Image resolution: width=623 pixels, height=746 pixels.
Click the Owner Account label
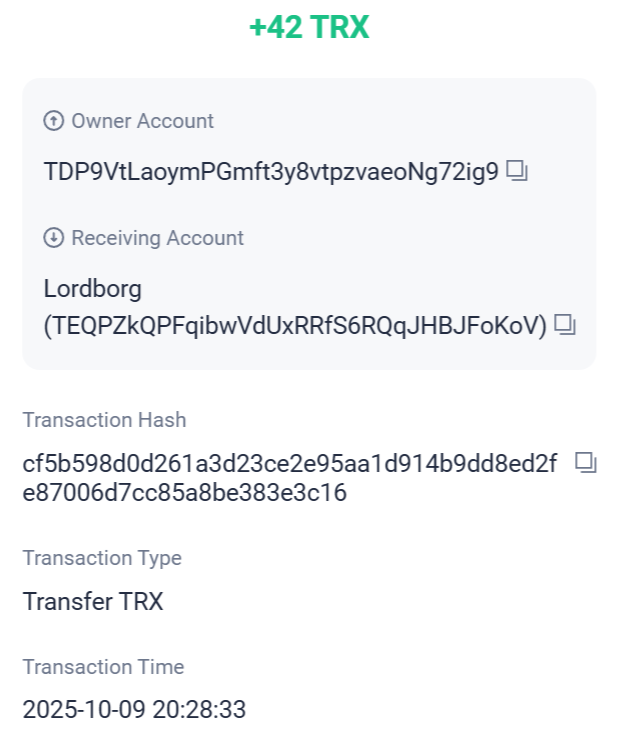coord(143,121)
